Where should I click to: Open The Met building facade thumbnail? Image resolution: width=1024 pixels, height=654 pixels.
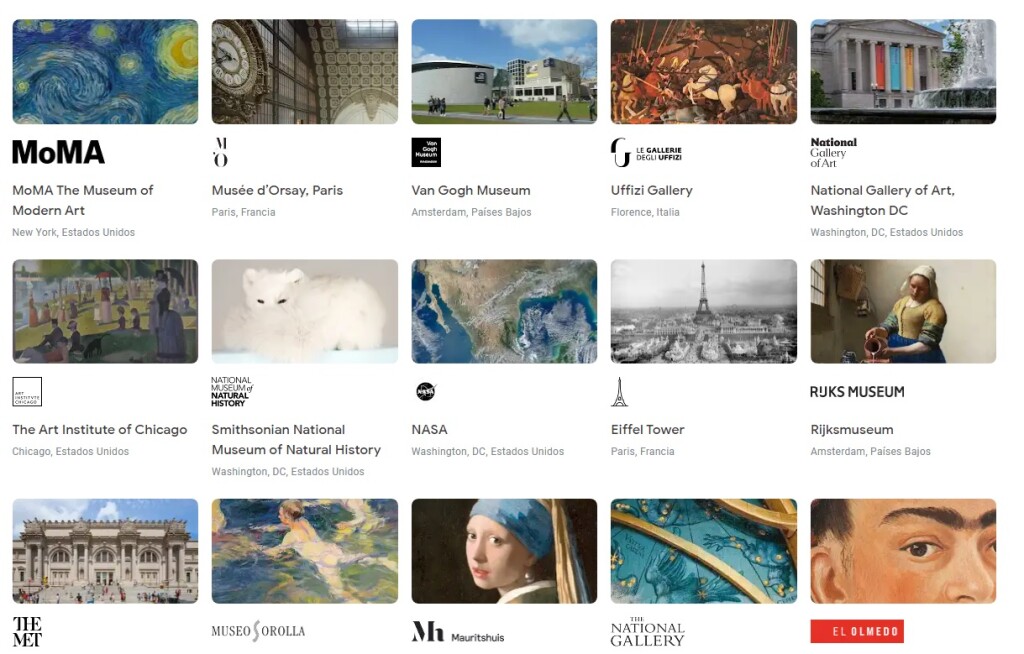[x=105, y=551]
